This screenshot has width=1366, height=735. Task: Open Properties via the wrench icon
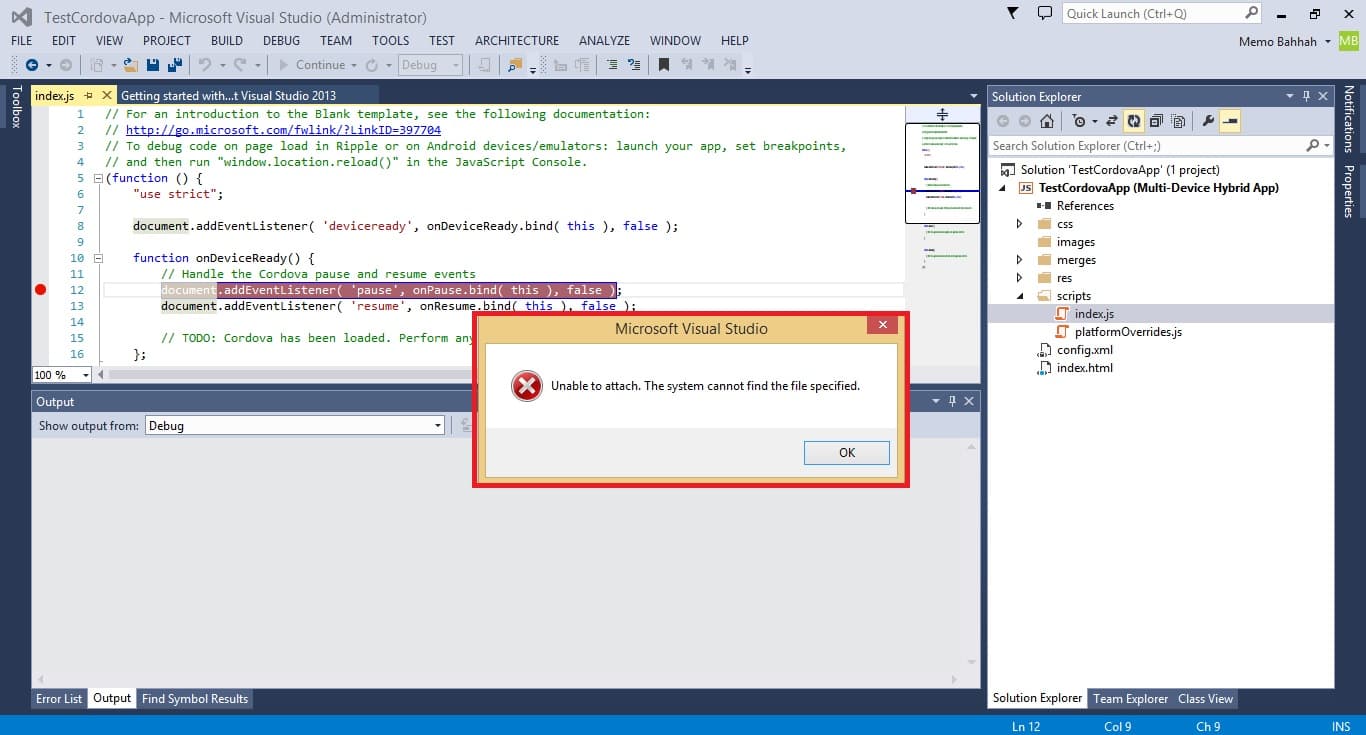point(1208,121)
